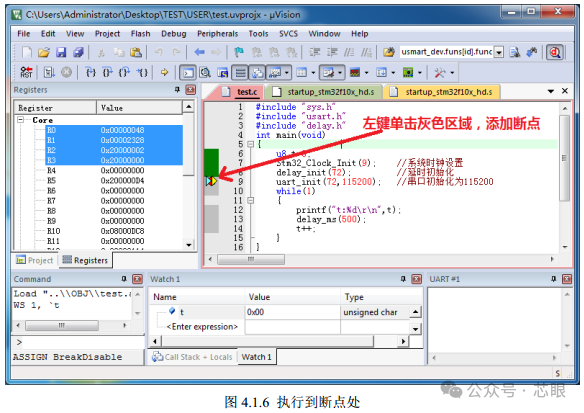The height and width of the screenshot is (413, 584).
Task: Step into one line icon
Action: pos(91,72)
